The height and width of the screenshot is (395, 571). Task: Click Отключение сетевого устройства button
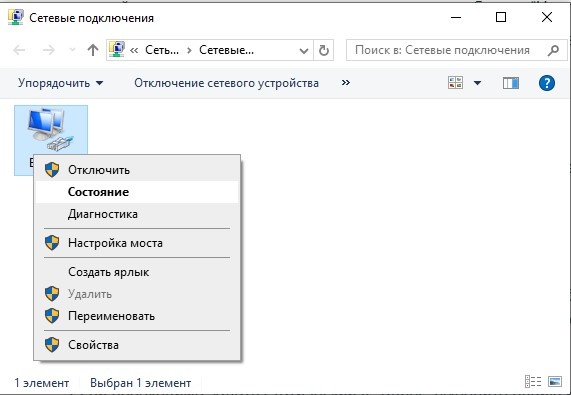pos(227,83)
